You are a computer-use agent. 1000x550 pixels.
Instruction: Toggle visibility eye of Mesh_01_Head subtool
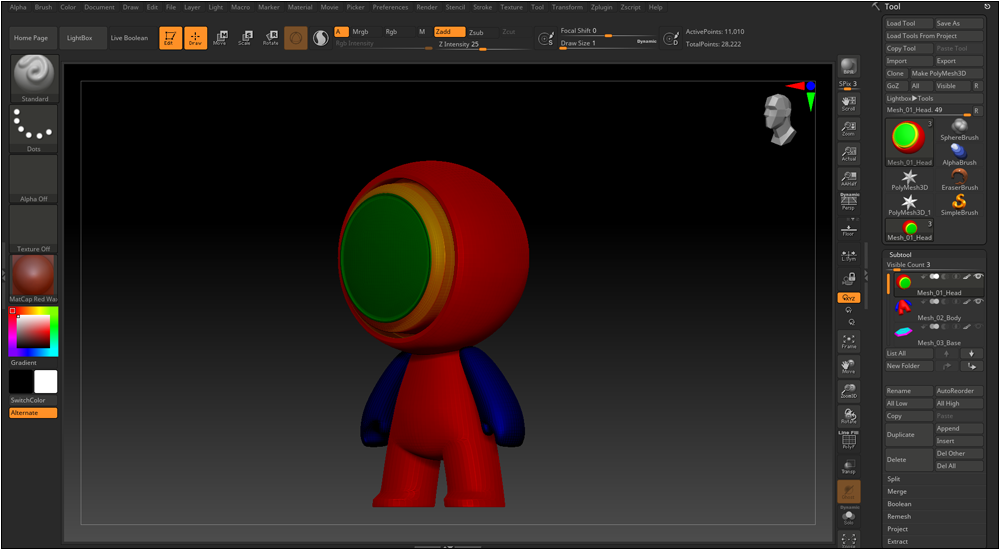point(978,276)
